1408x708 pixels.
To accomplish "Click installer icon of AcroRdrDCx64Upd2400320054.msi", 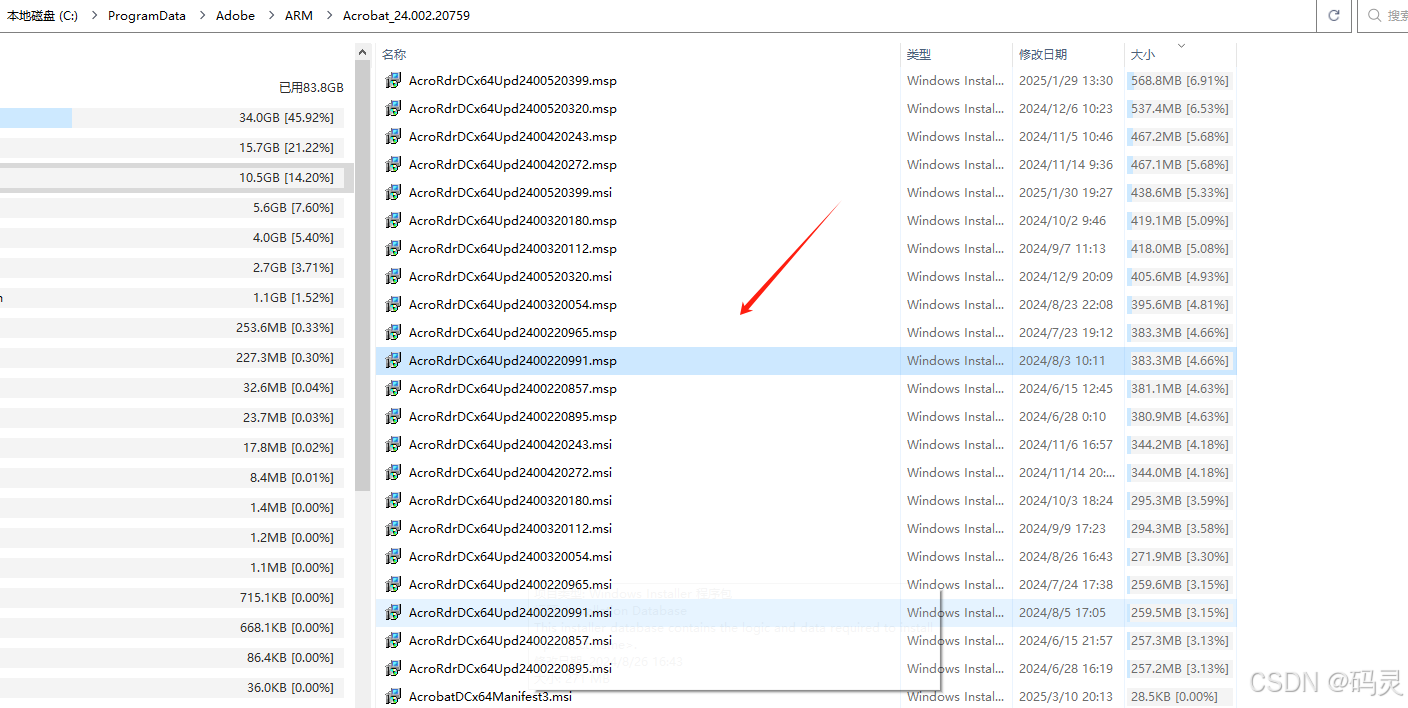I will pos(394,557).
